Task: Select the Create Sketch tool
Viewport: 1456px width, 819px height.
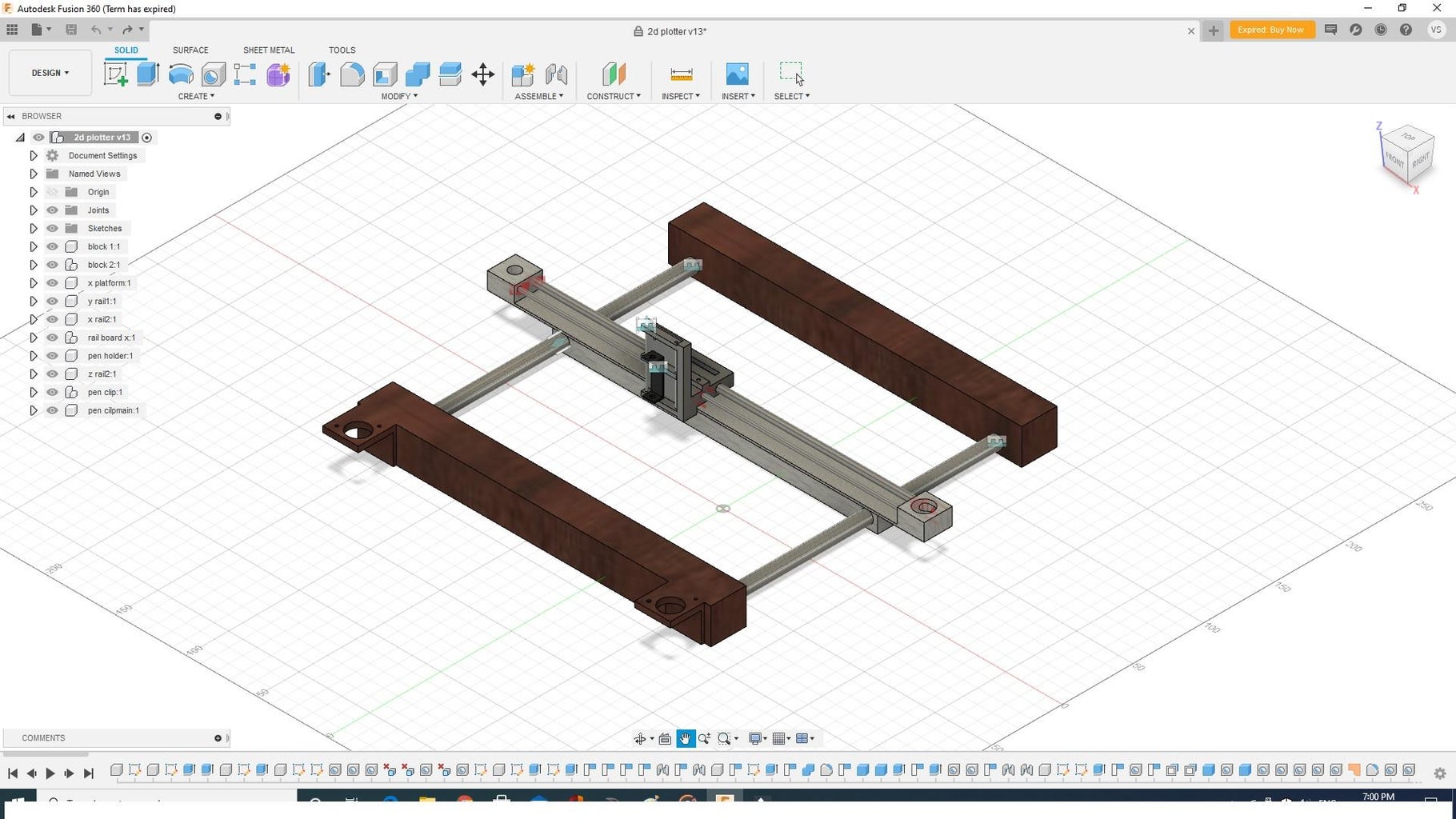Action: point(117,74)
